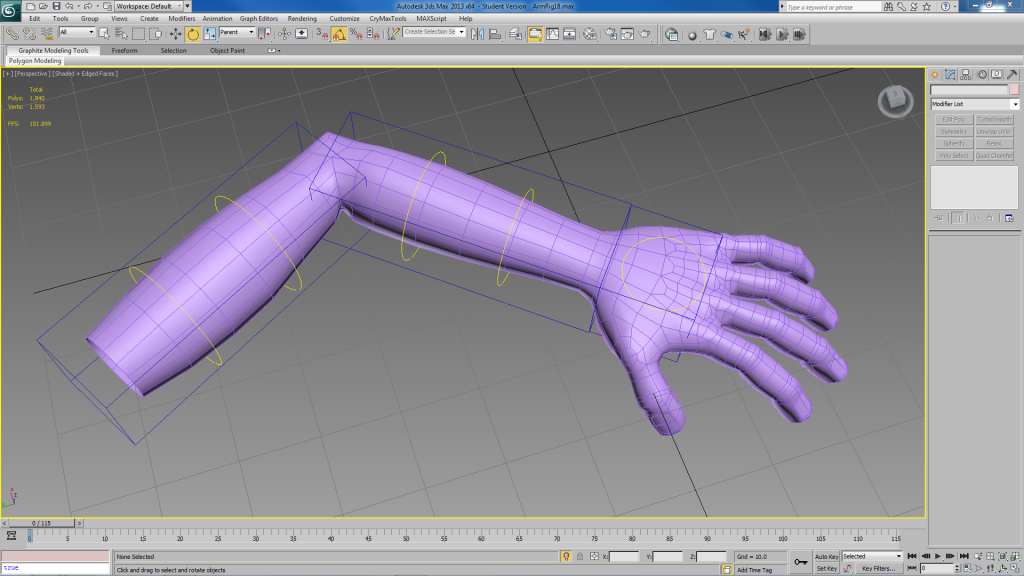Open the Modifiers menu
The width and height of the screenshot is (1024, 576).
182,18
